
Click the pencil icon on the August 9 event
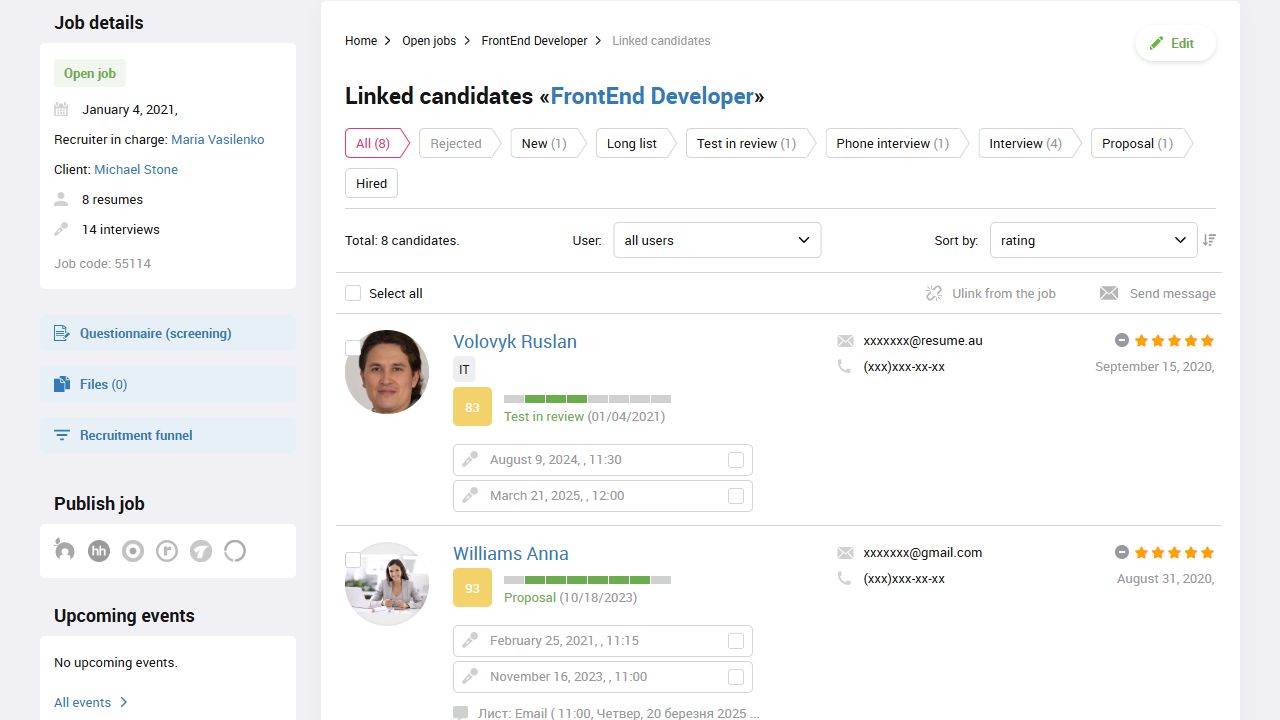click(469, 459)
